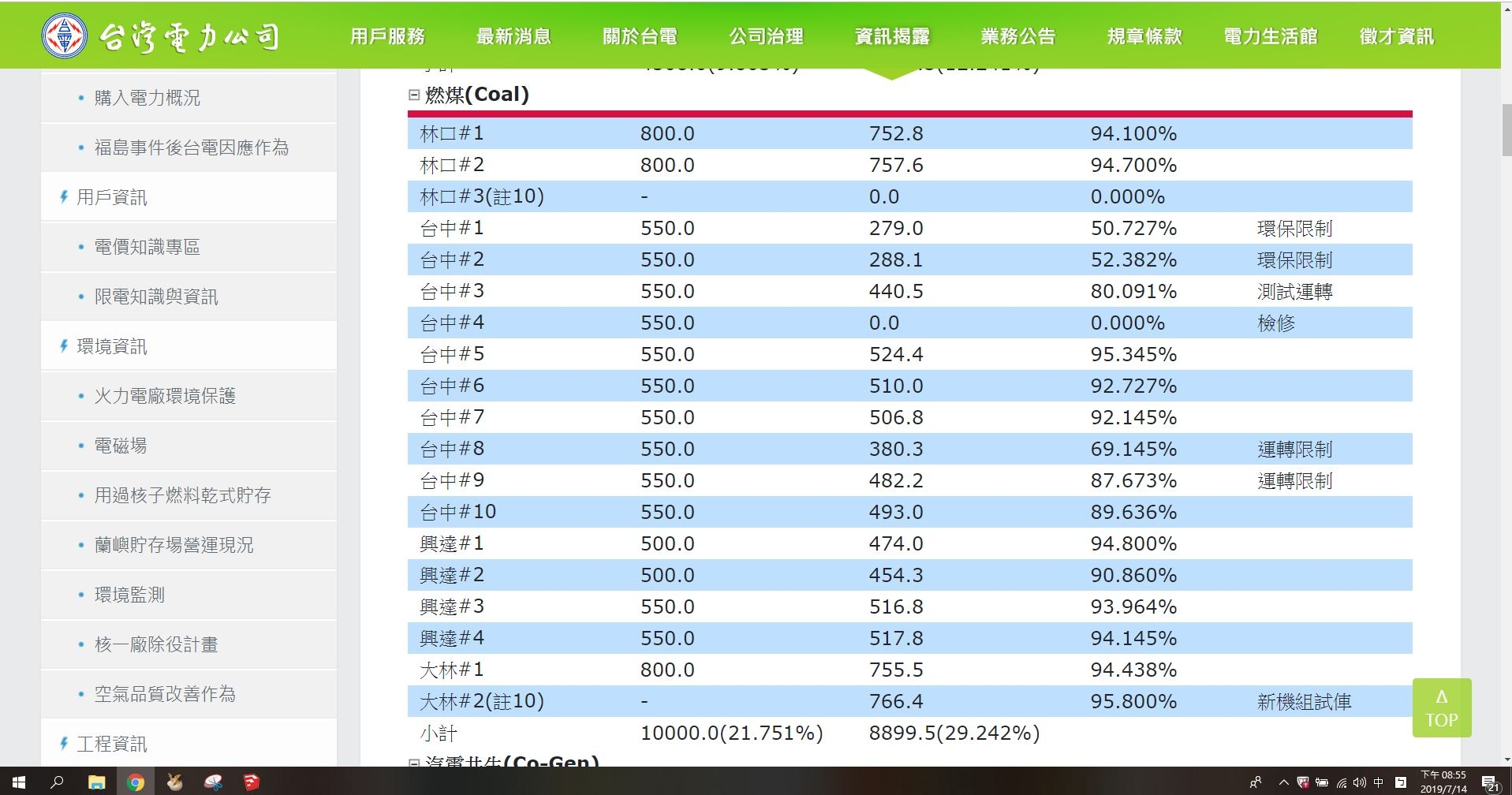This screenshot has height=795, width=1512.
Task: Open the 業務公告 menu
Action: [1018, 36]
